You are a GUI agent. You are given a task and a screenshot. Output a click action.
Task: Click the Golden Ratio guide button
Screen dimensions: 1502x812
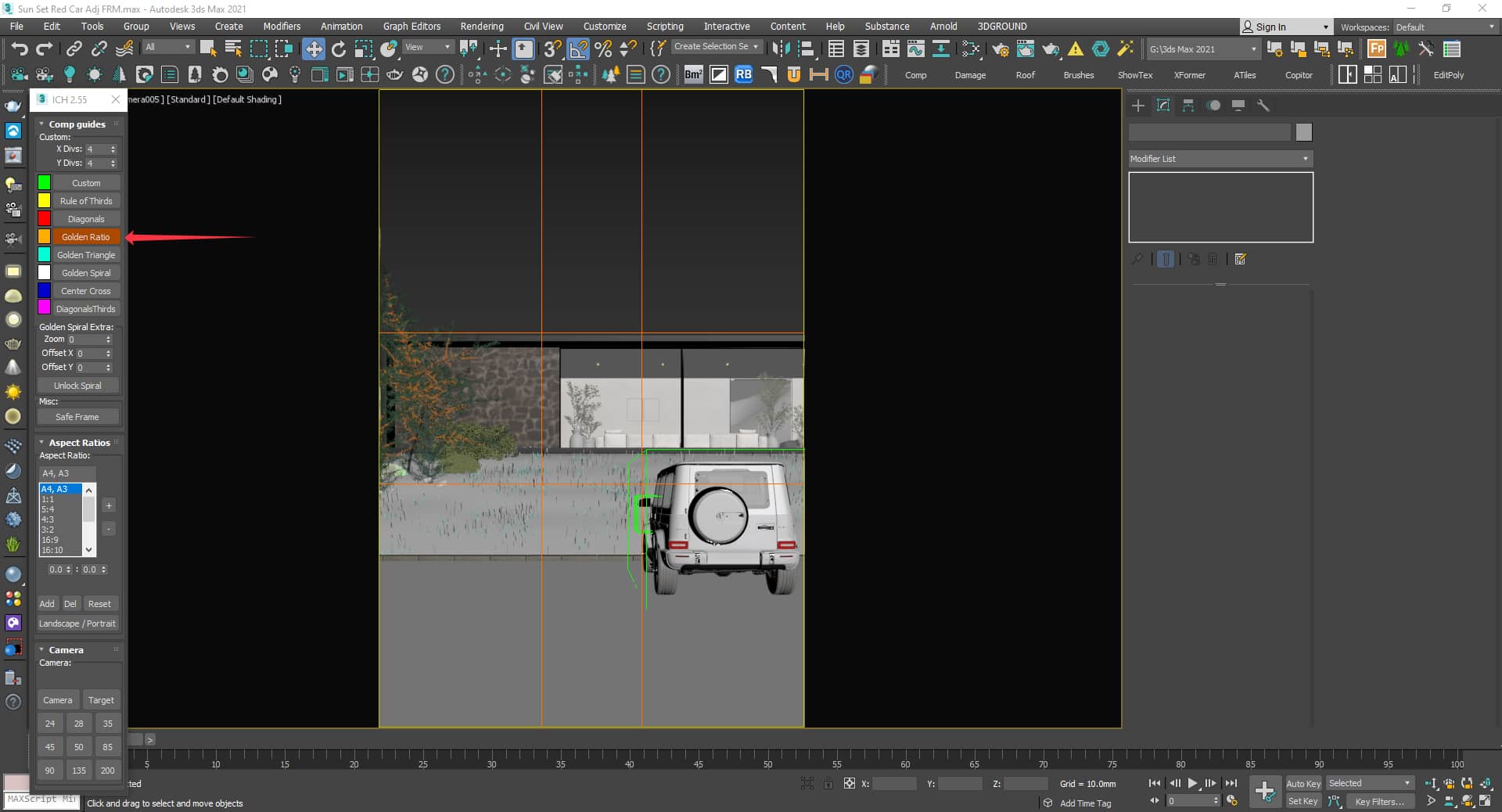pos(86,237)
